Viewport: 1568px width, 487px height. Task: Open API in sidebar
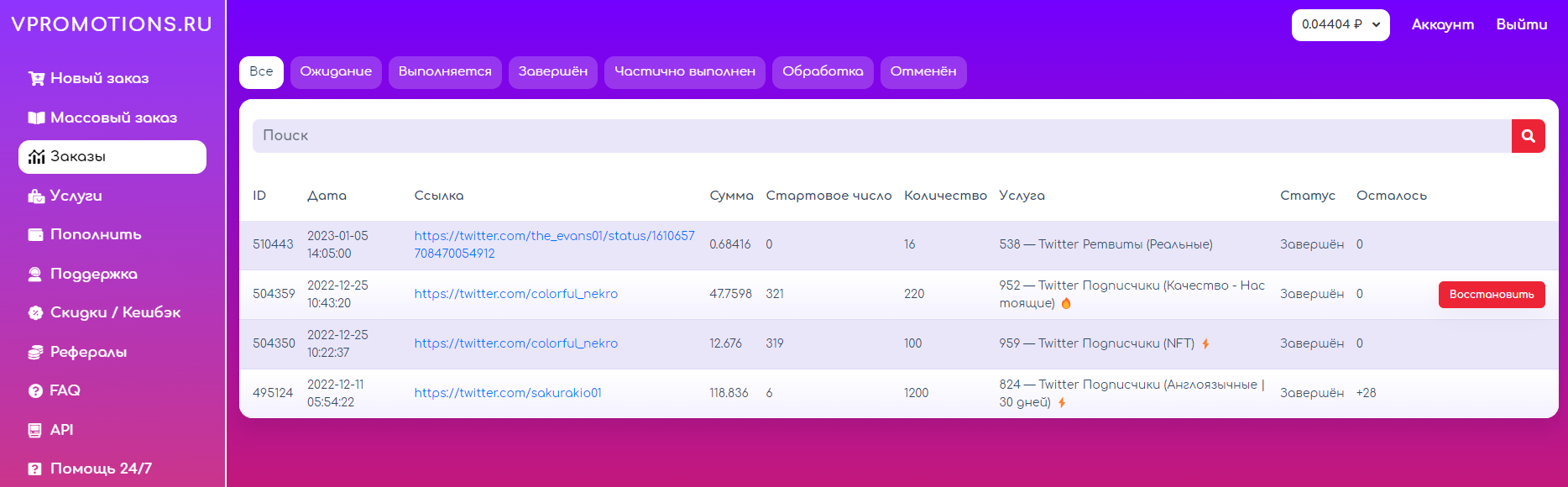tap(112, 430)
